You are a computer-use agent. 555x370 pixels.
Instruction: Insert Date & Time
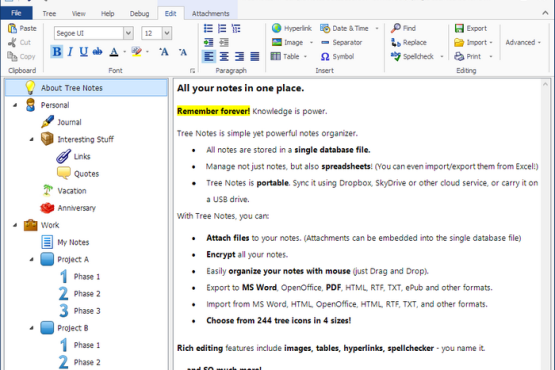344,28
